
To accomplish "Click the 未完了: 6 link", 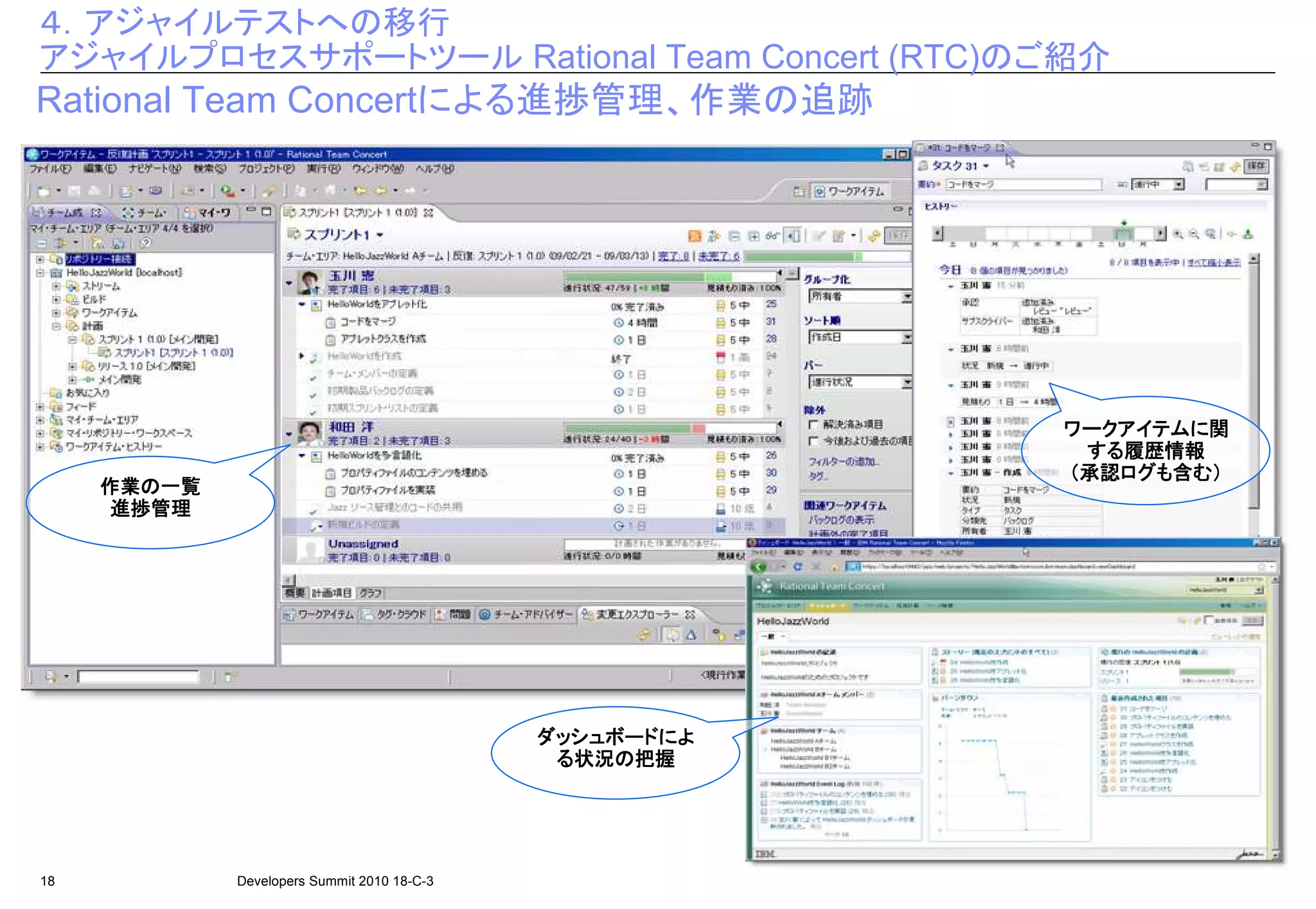I will click(x=718, y=256).
